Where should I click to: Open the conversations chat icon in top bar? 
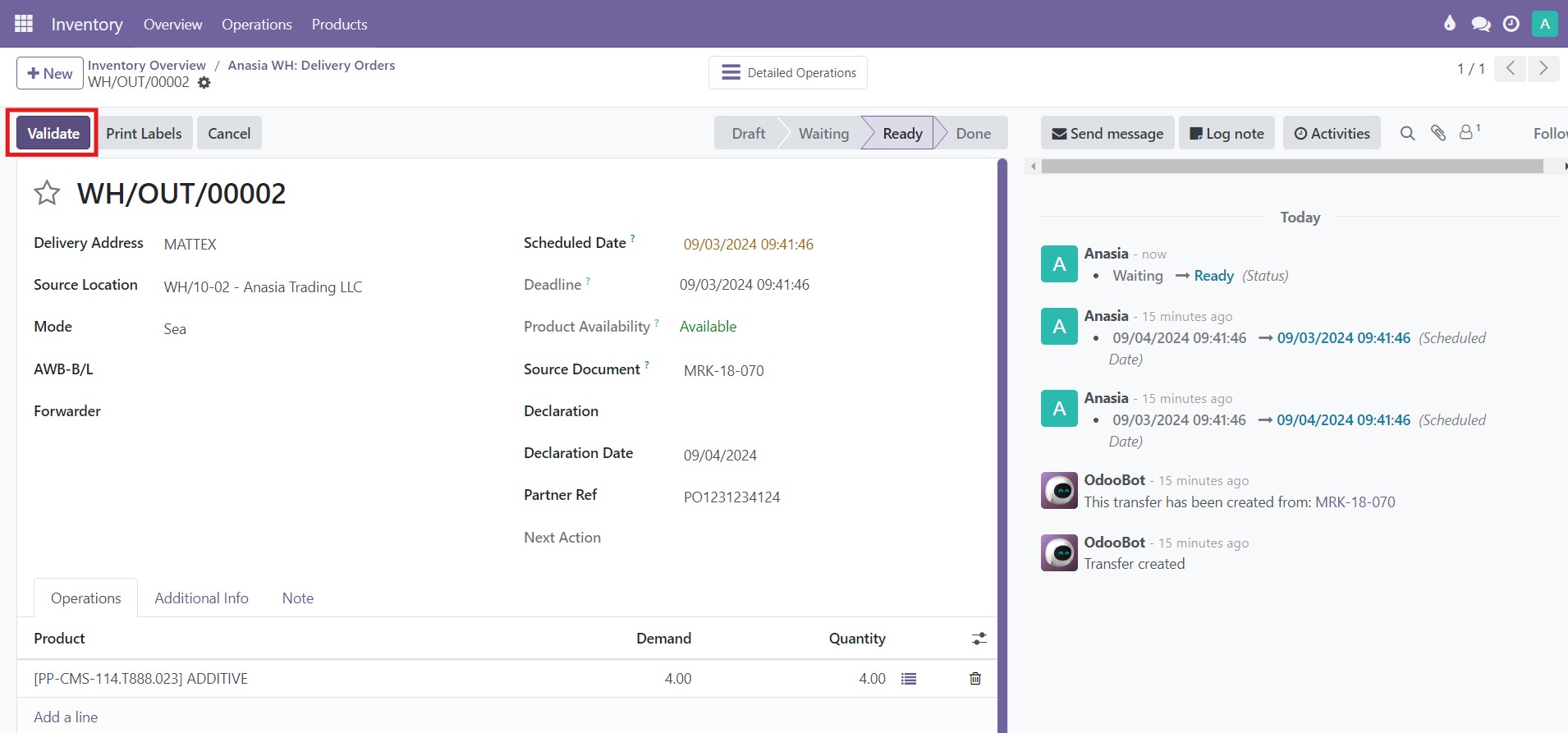(x=1481, y=24)
